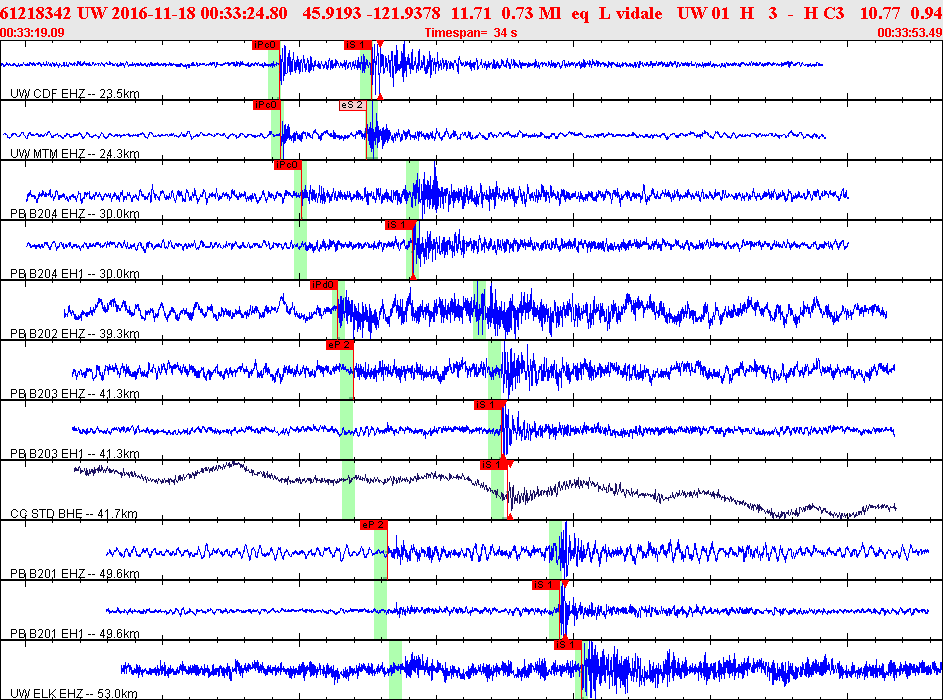Click the Timespan 34 s header text
The image size is (943, 700).
click(x=471, y=33)
